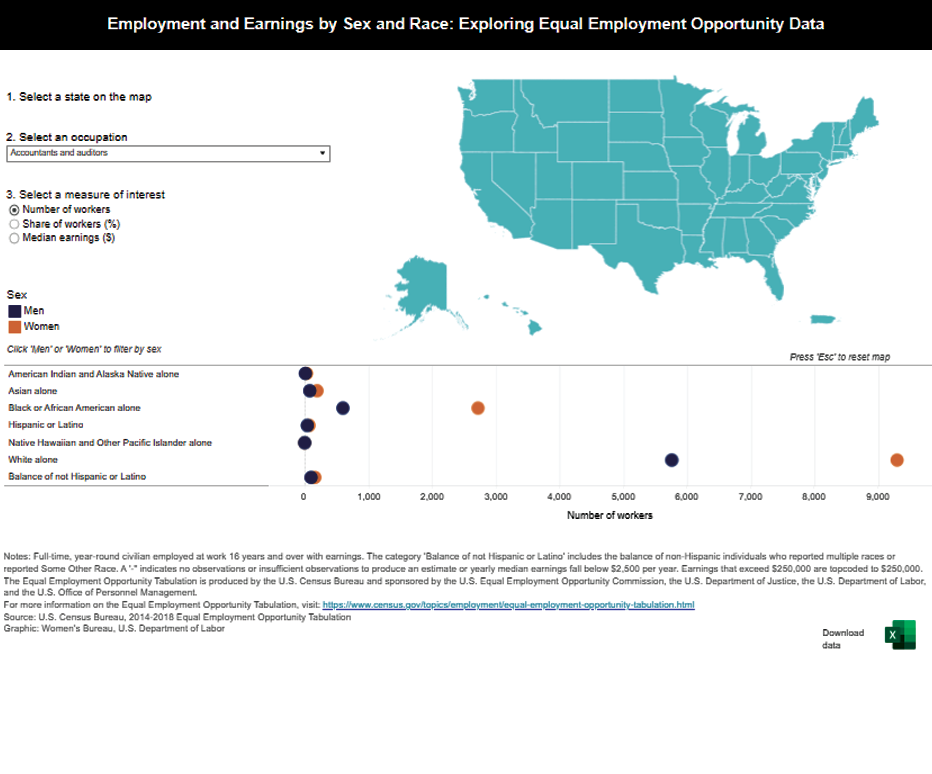
Task: Select Share of workers (%) radio option
Action: pyautogui.click(x=14, y=224)
